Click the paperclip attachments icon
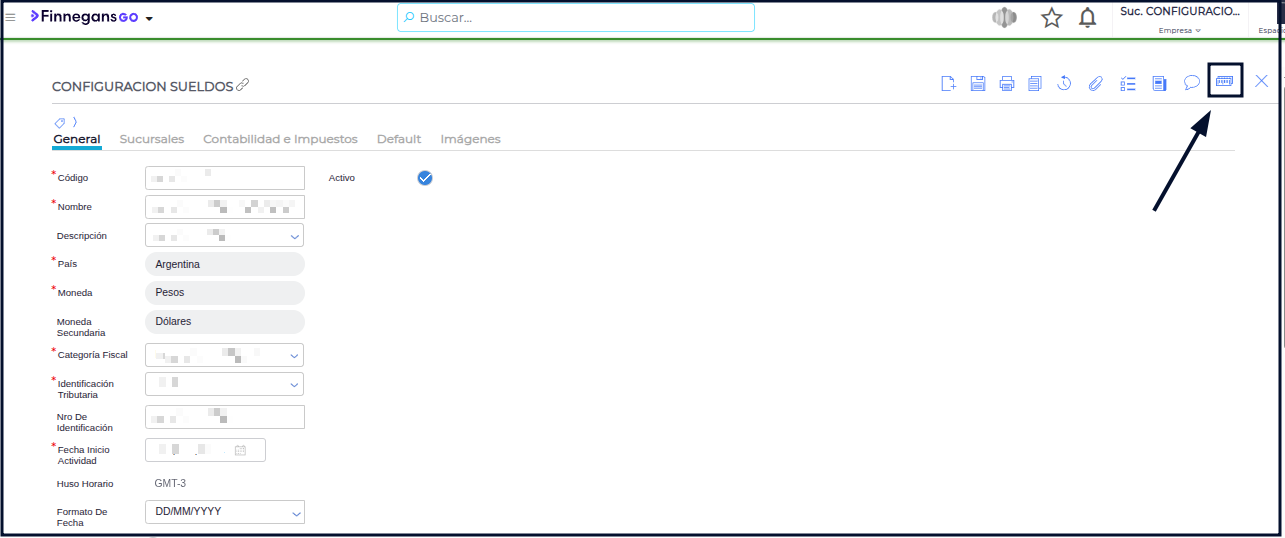The height and width of the screenshot is (538, 1285). (x=1095, y=83)
